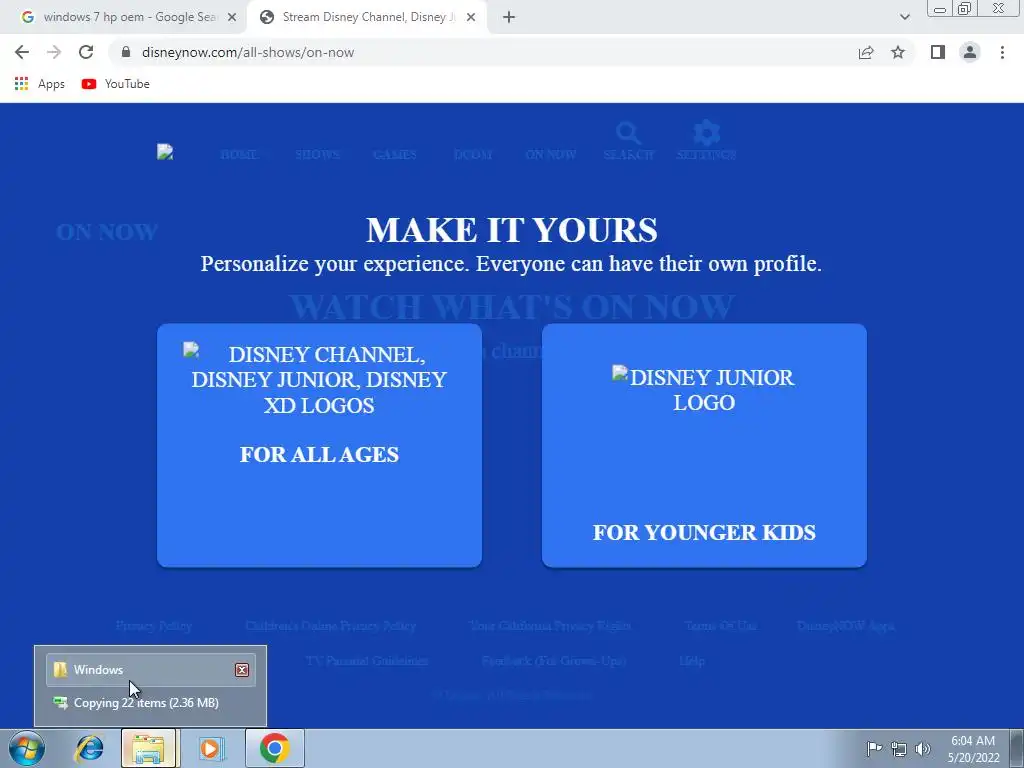Open the YouTube bookmark
1024x768 pixels.
[116, 84]
